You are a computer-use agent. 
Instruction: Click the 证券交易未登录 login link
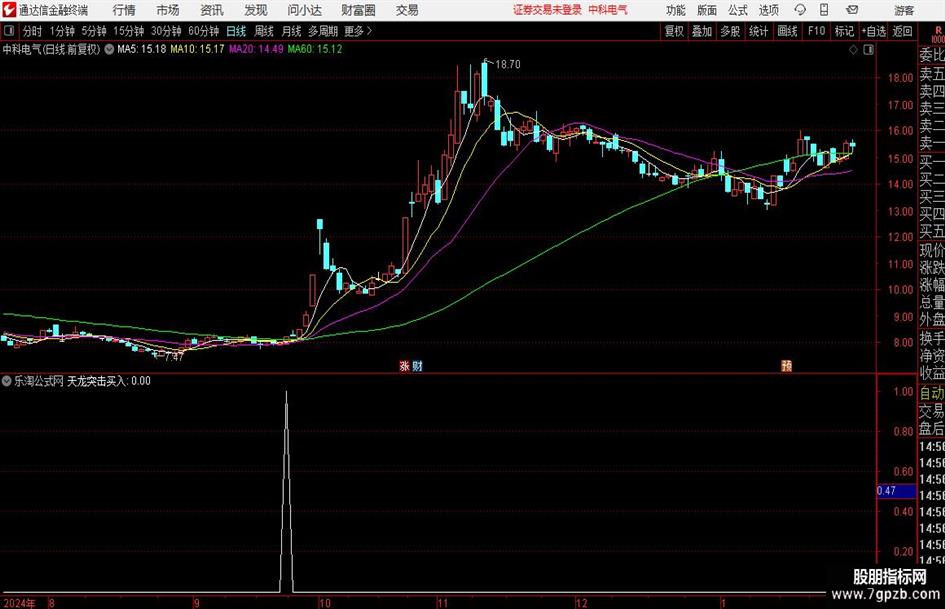(x=547, y=10)
